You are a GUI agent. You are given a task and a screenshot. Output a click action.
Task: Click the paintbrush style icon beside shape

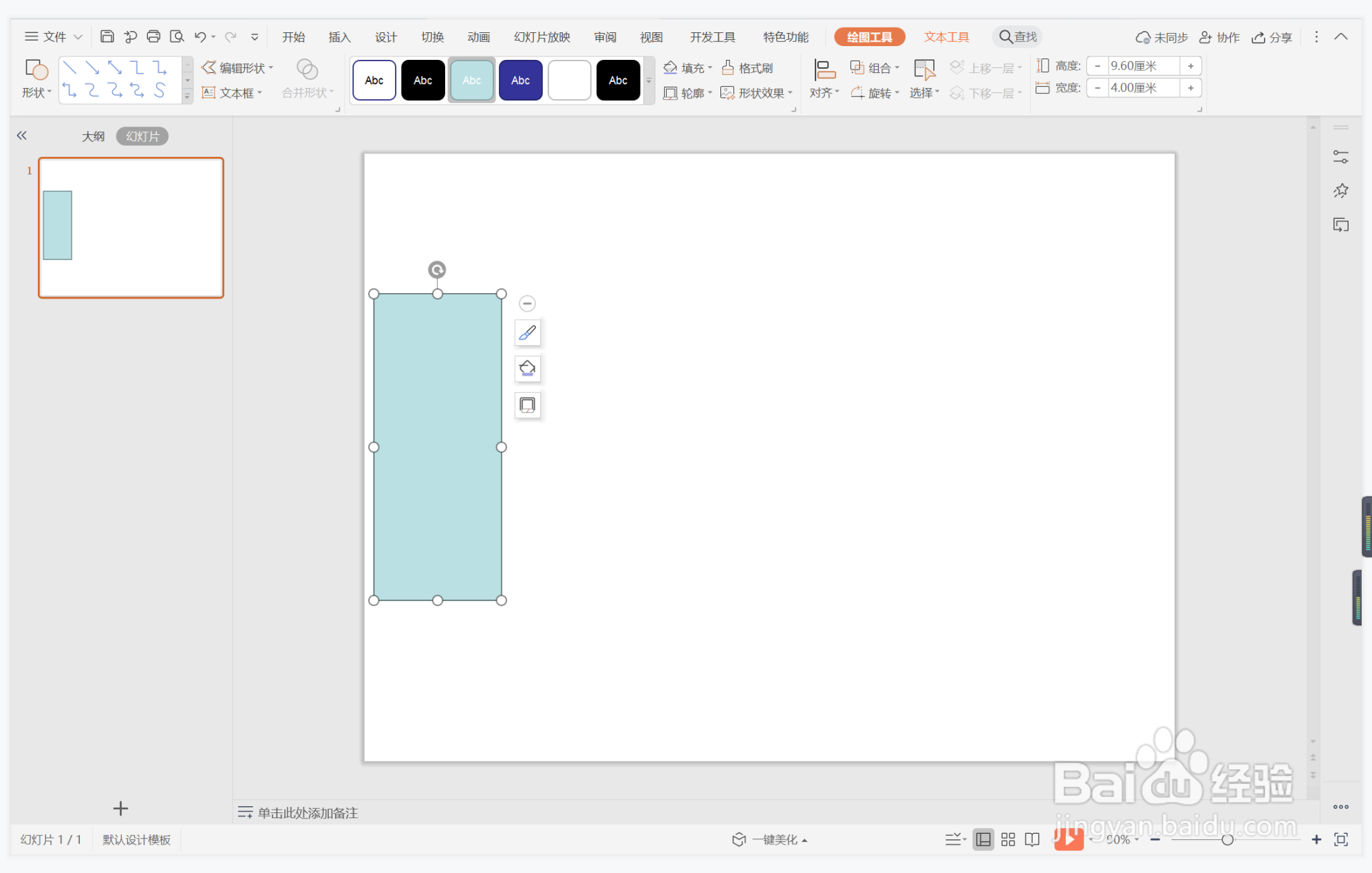click(527, 333)
